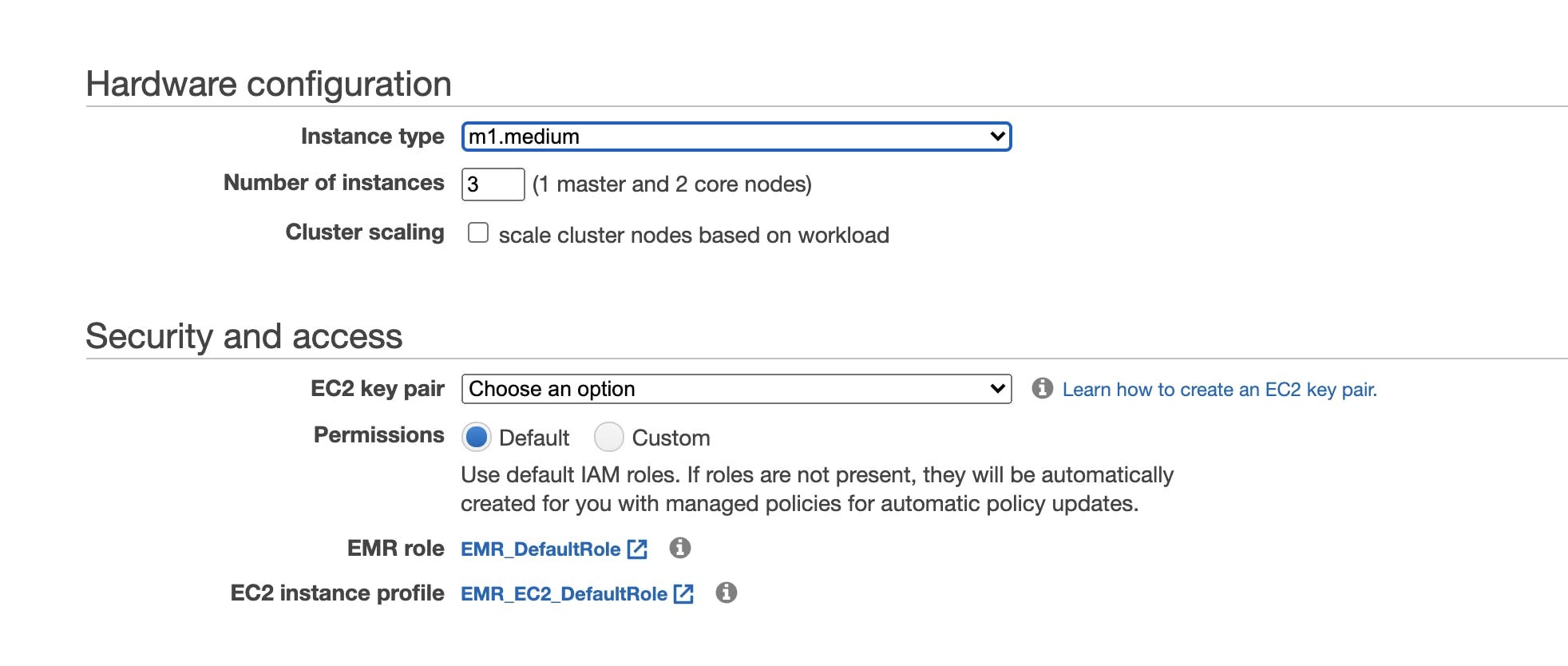The image size is (1568, 666).
Task: Click the Hardware configuration section heading
Action: click(268, 84)
